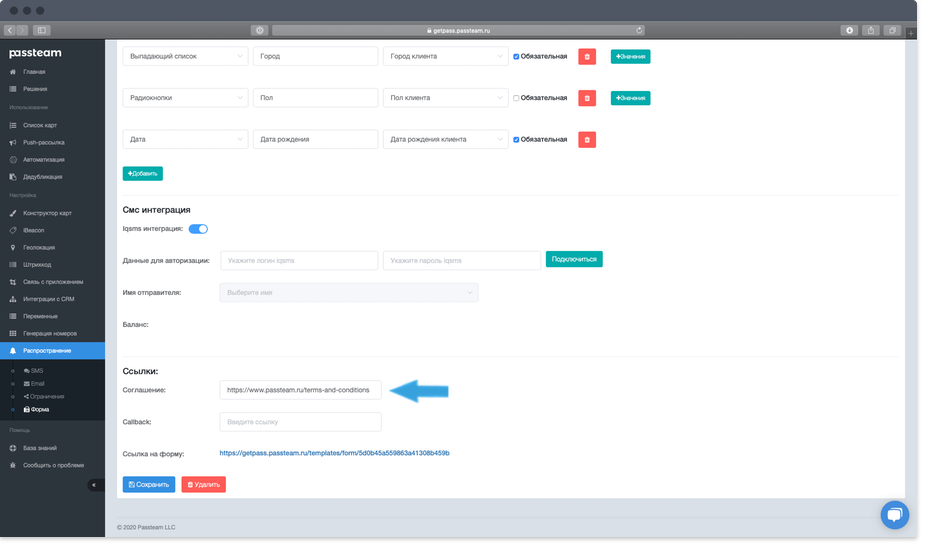Click the browser show tabs icon
The height and width of the screenshot is (544, 925).
[894, 30]
